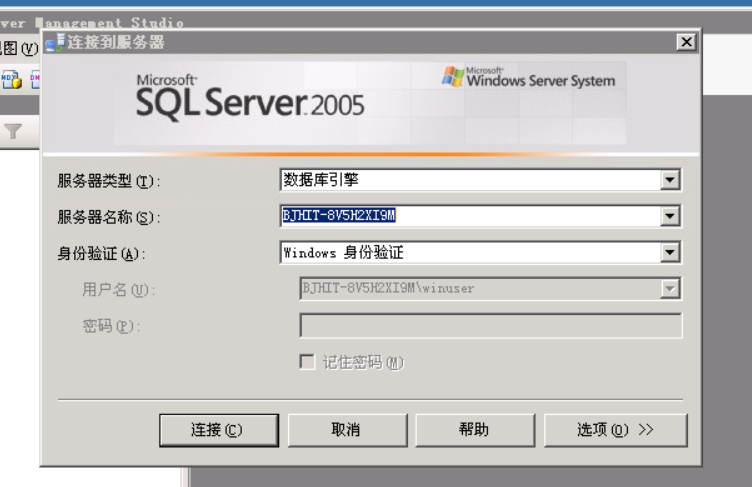Click the 服务器名称(S) label

click(109, 217)
